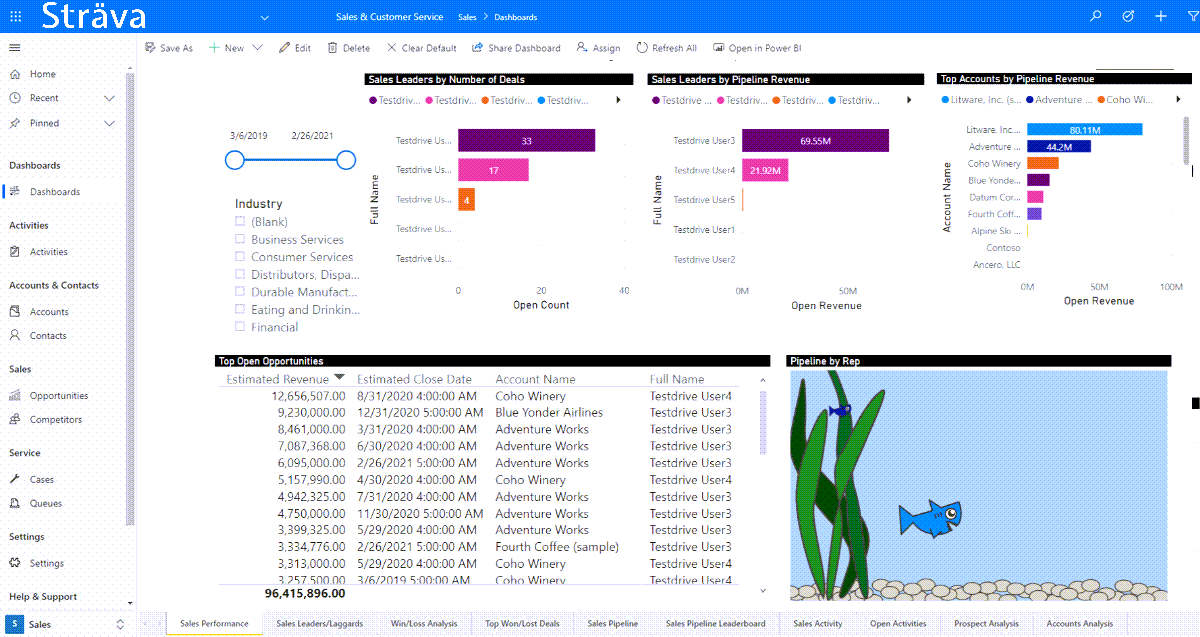The image size is (1200, 637).
Task: Click Open in Power BI button
Action: [757, 48]
